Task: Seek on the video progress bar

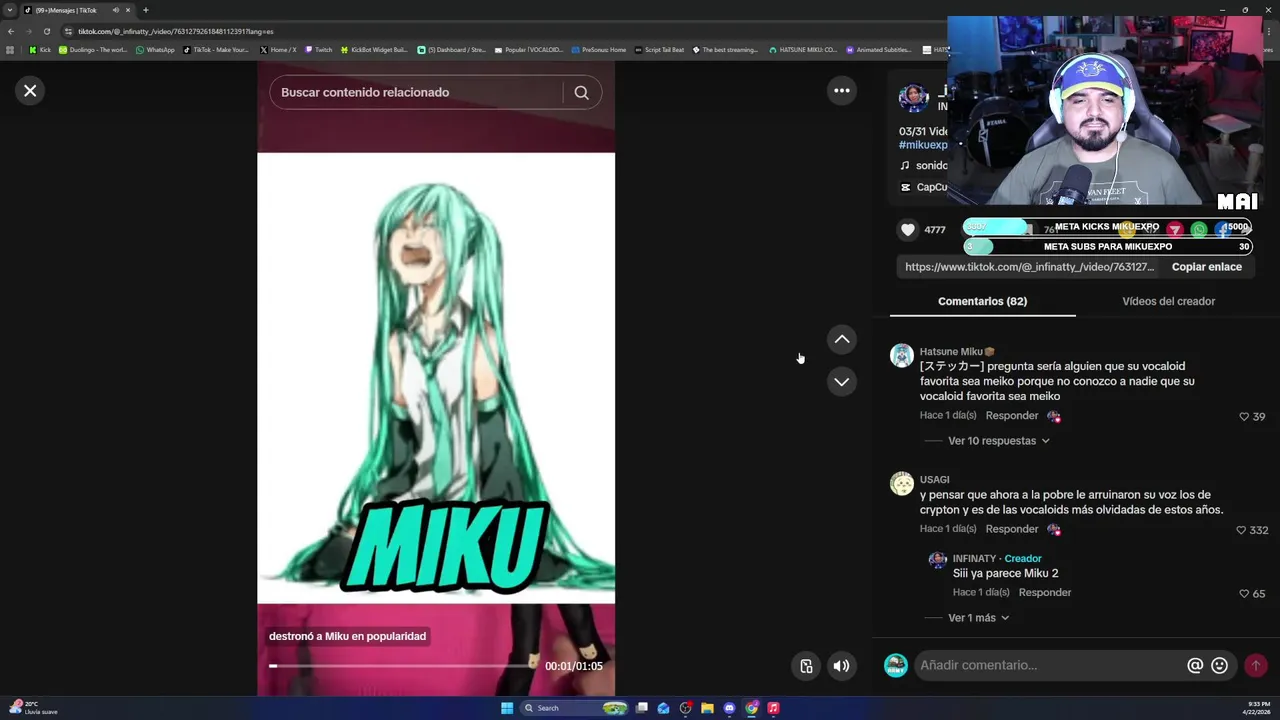Action: (403, 666)
